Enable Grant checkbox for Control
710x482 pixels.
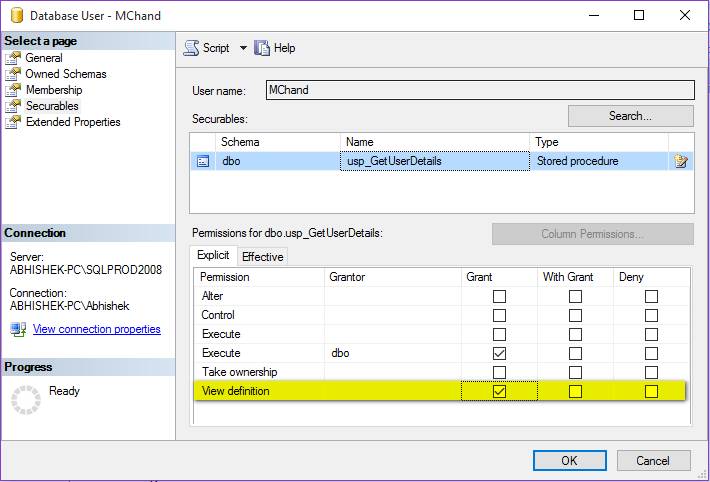[499, 315]
